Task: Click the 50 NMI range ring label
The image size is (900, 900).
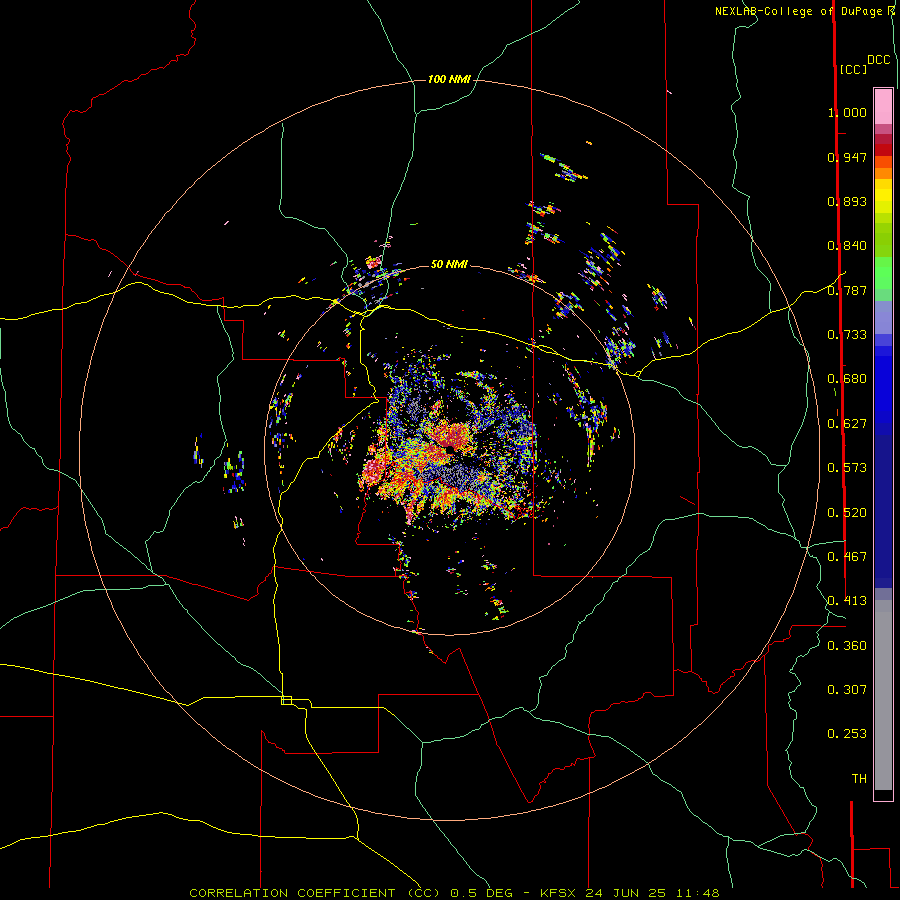Action: click(449, 264)
